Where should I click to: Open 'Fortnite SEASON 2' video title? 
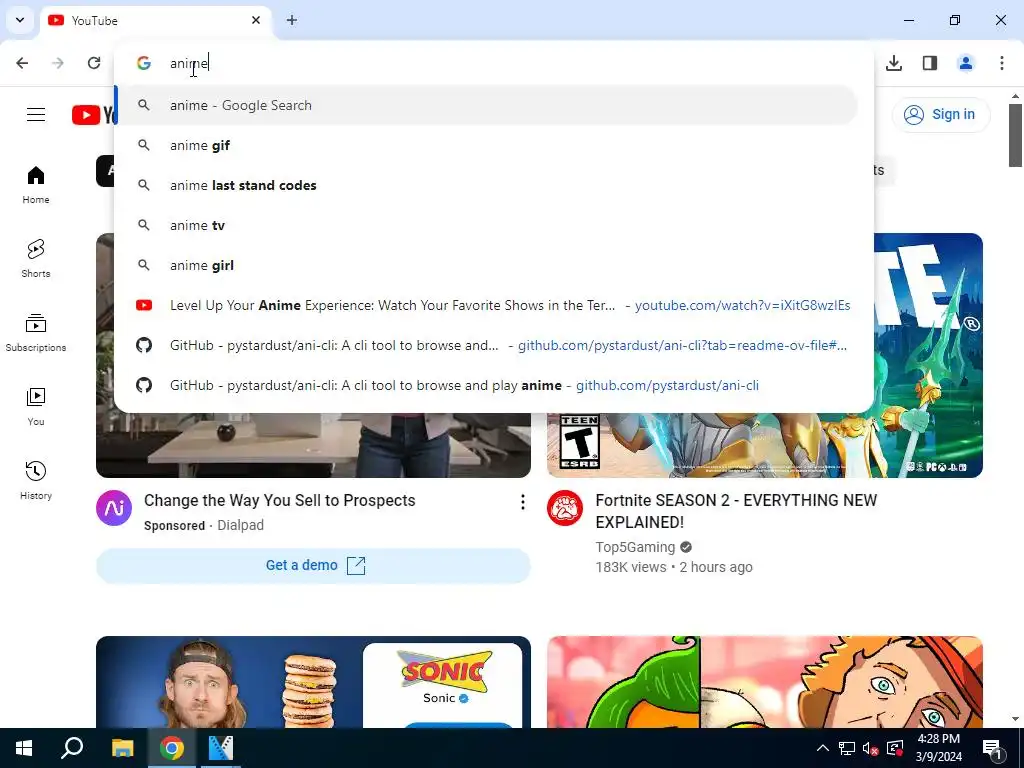tap(736, 511)
